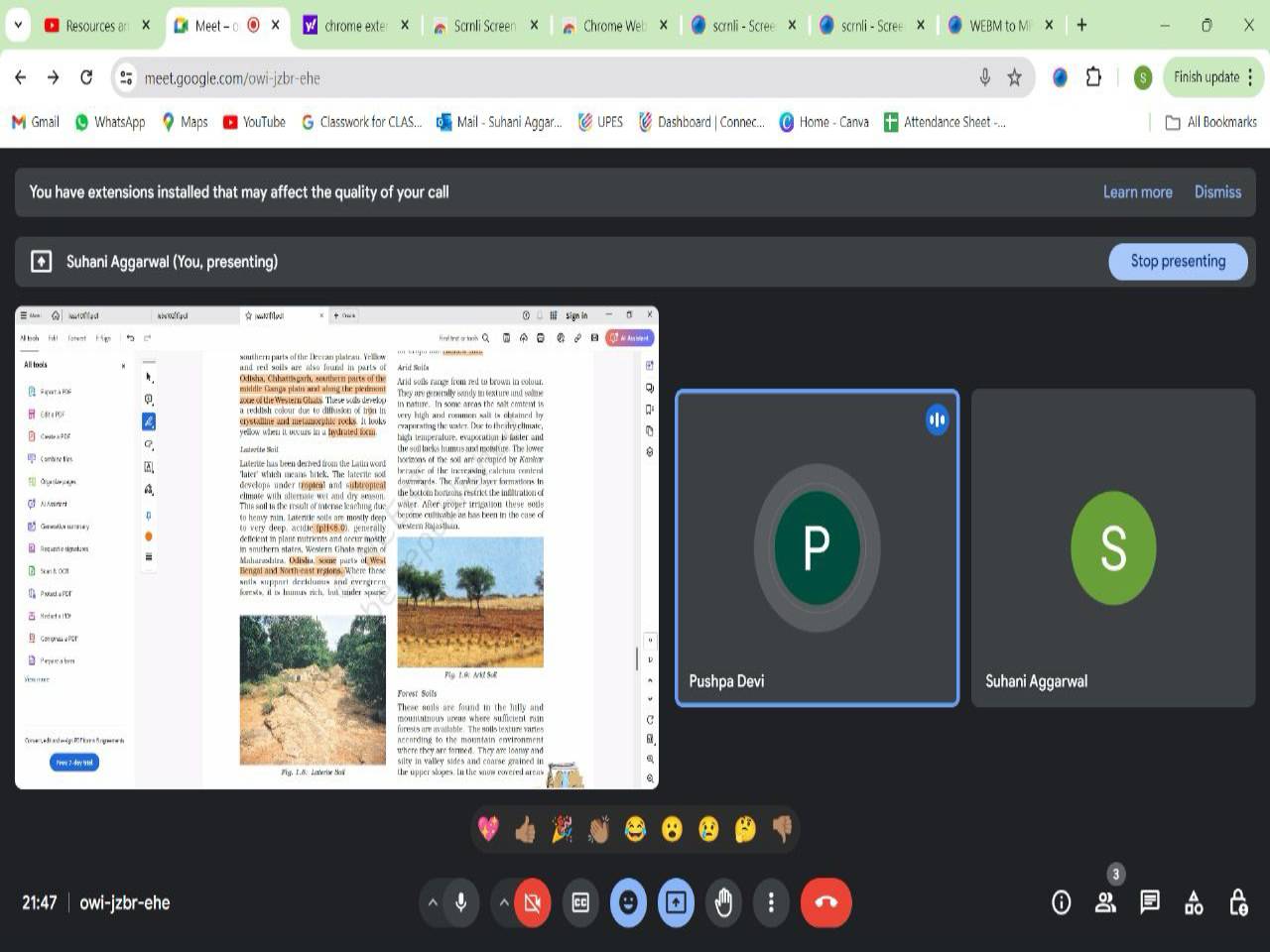The image size is (1270, 952).
Task: Stop presenting your screen
Action: (x=1178, y=261)
